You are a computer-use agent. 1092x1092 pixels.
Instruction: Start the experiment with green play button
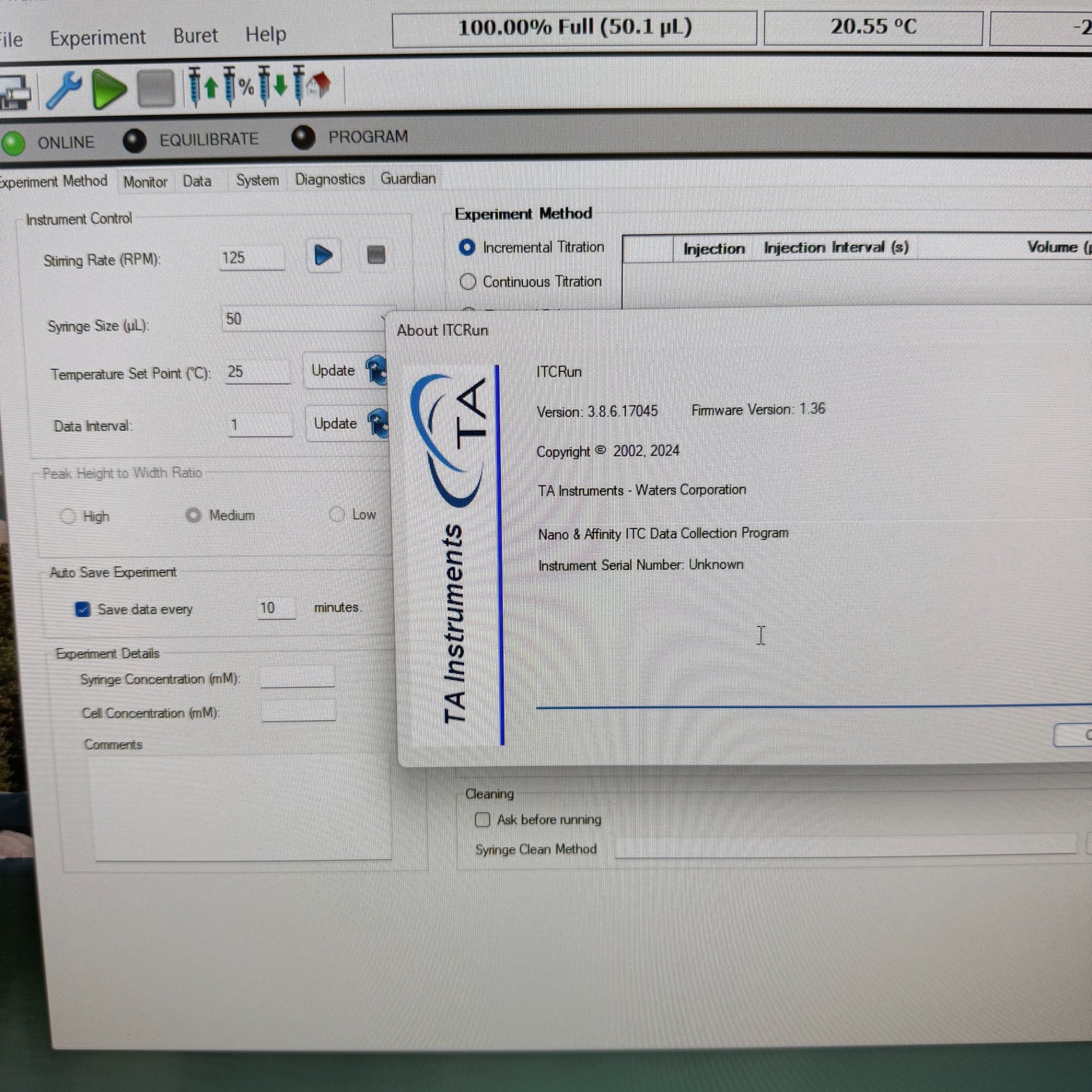[109, 89]
